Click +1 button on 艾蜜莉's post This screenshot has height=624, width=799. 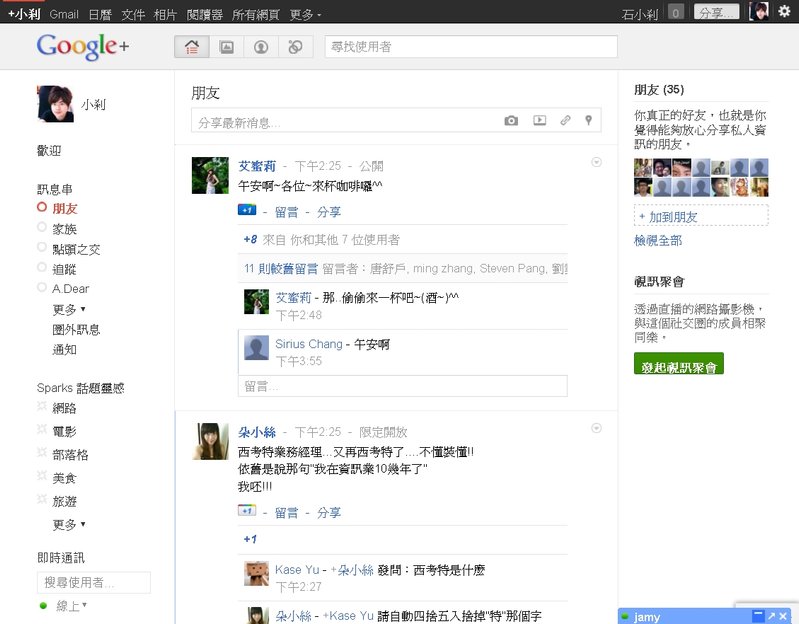point(247,210)
